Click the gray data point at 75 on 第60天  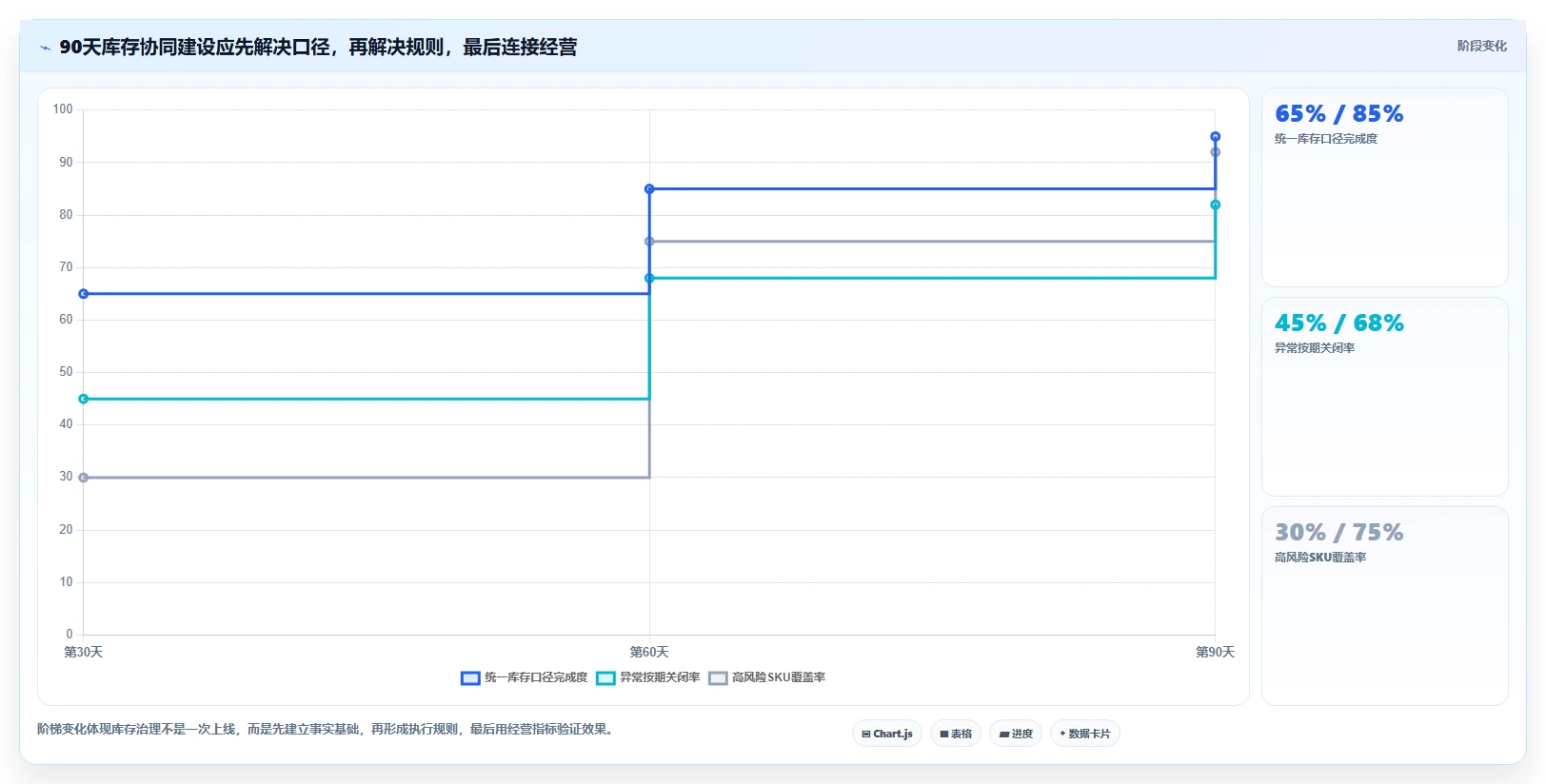(649, 242)
